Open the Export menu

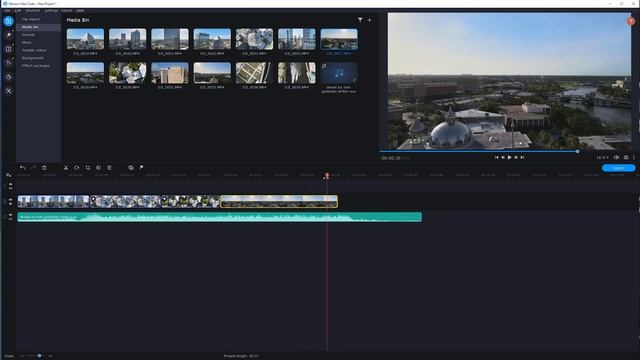click(67, 11)
